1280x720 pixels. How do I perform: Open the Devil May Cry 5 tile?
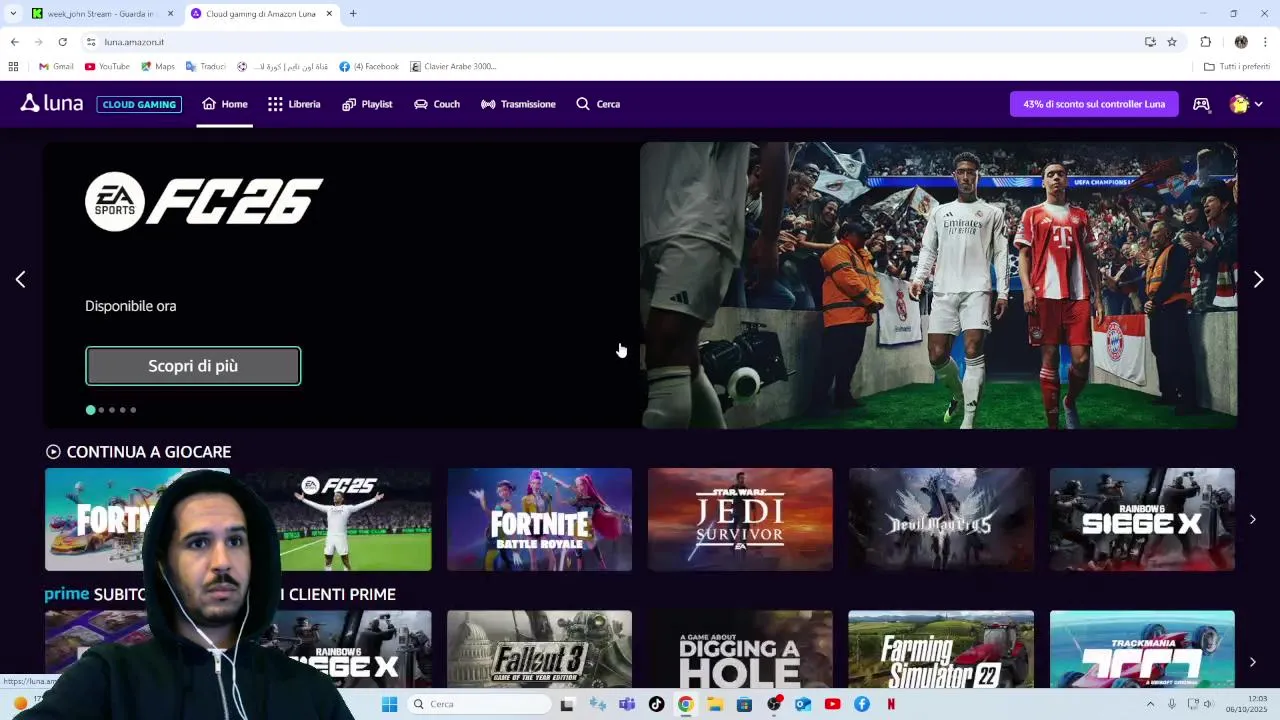coord(941,519)
